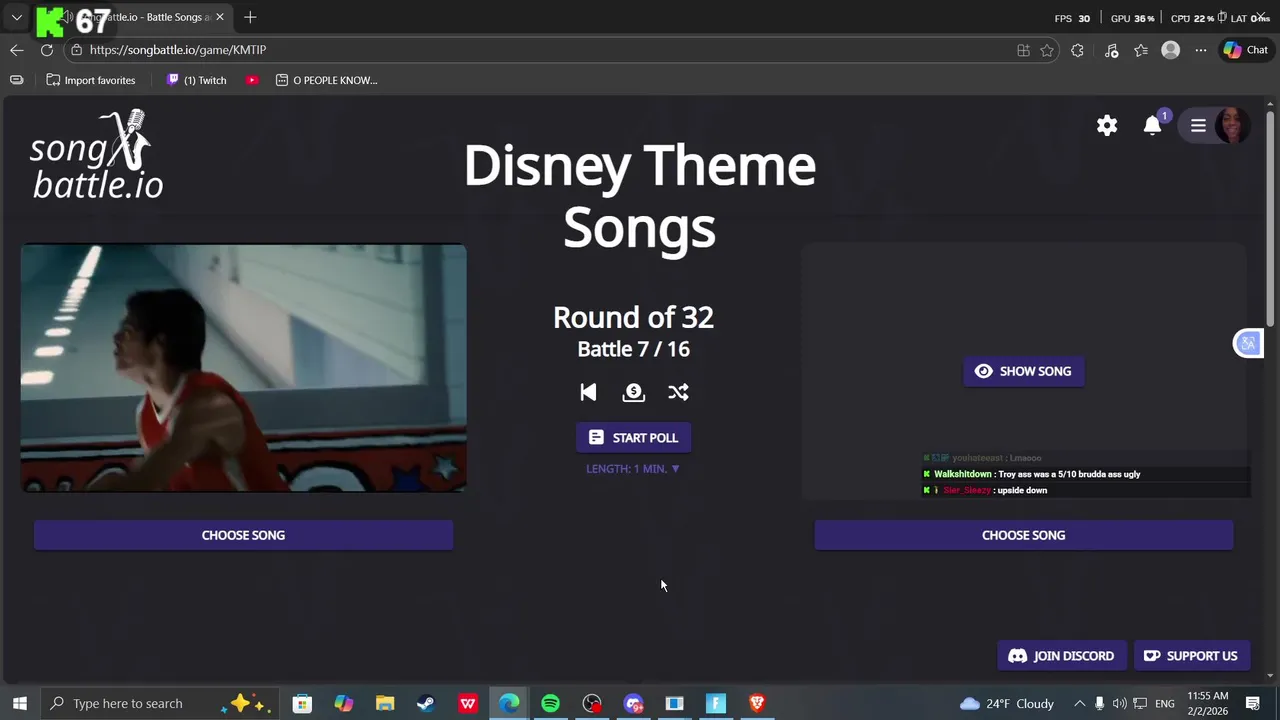The height and width of the screenshot is (720, 1280).
Task: Open the workspaces icon on the favorites bar
Action: pos(17,80)
